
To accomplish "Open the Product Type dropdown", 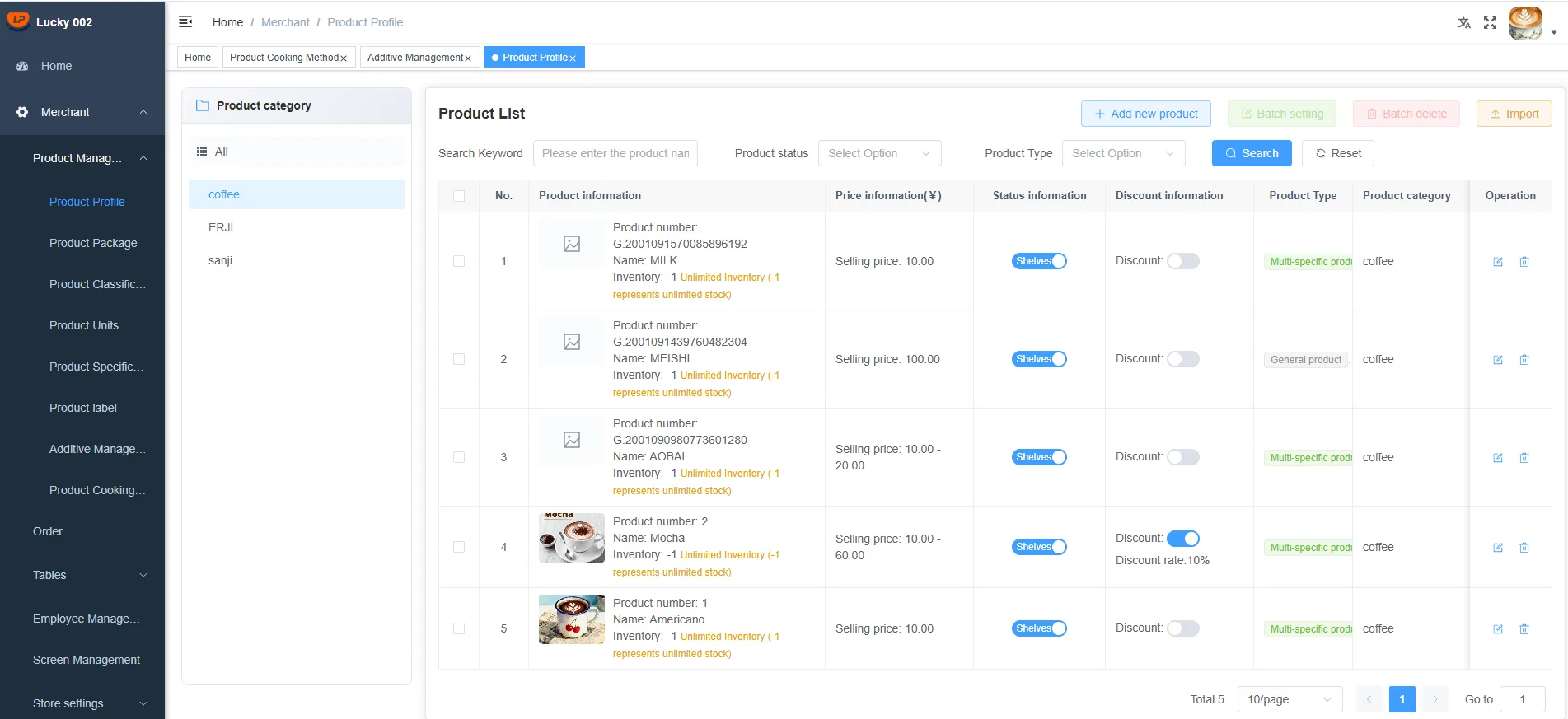I will (1123, 153).
